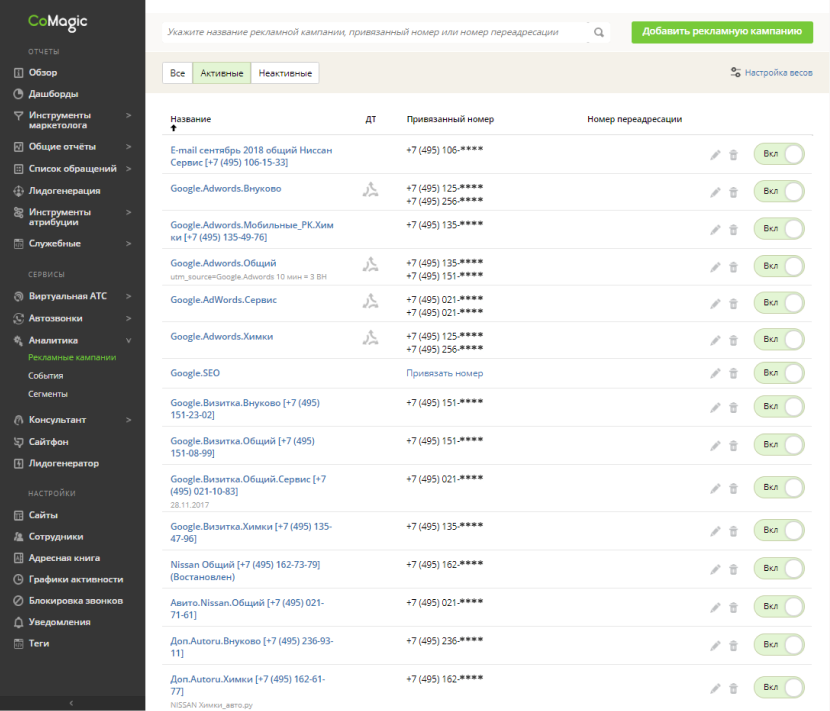Expand Консультант submenu
This screenshot has height=711, width=830.
click(128, 420)
